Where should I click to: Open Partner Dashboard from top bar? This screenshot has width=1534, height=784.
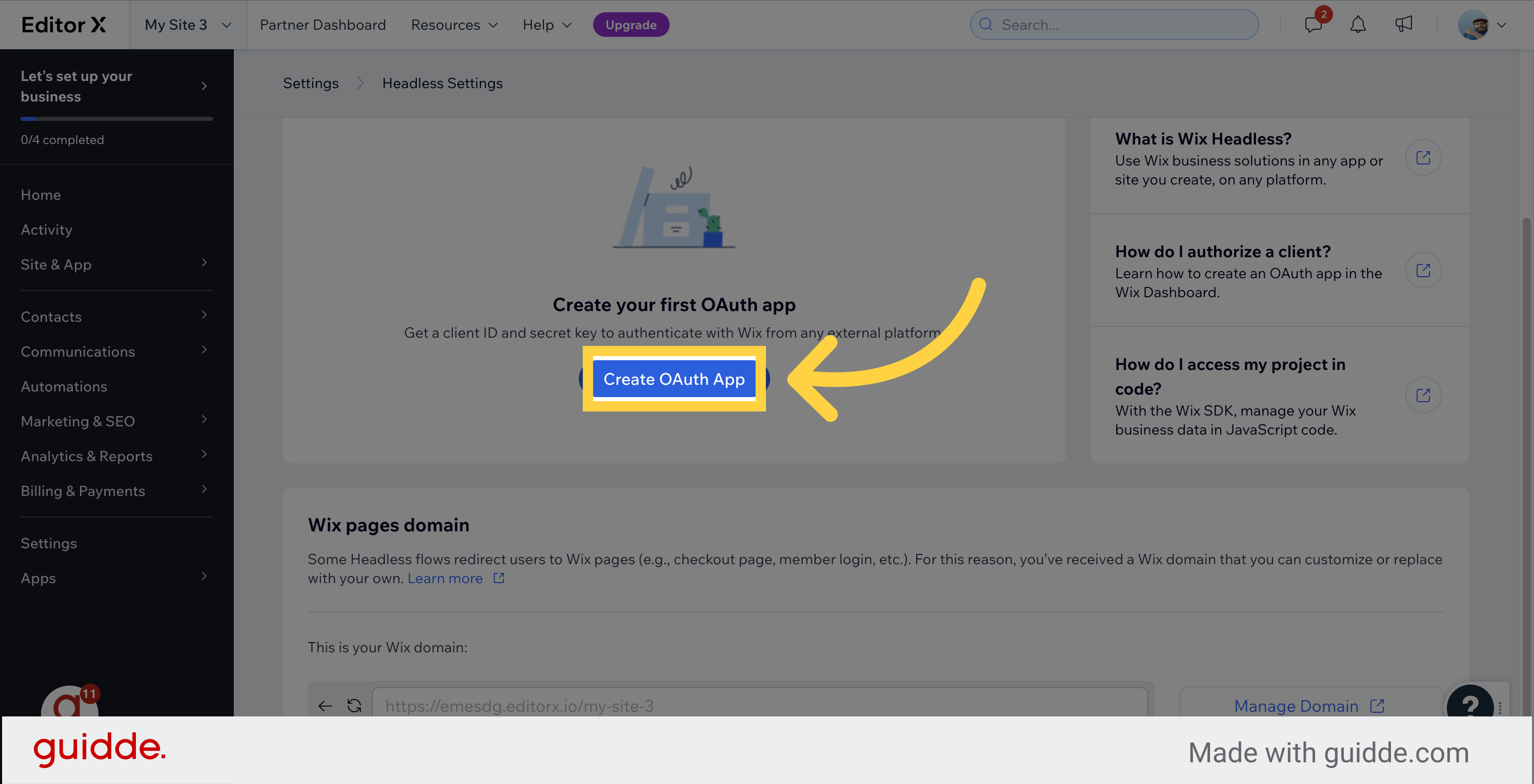click(323, 25)
